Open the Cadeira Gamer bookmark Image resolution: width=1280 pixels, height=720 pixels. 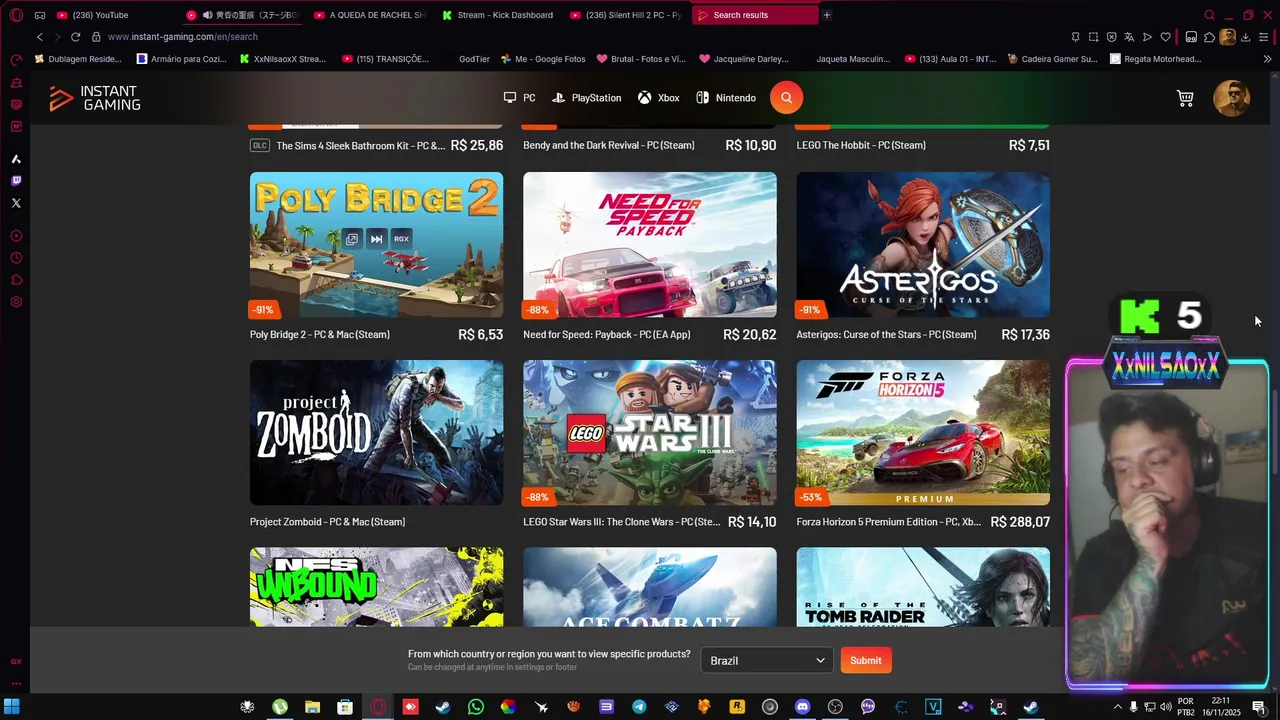1052,59
